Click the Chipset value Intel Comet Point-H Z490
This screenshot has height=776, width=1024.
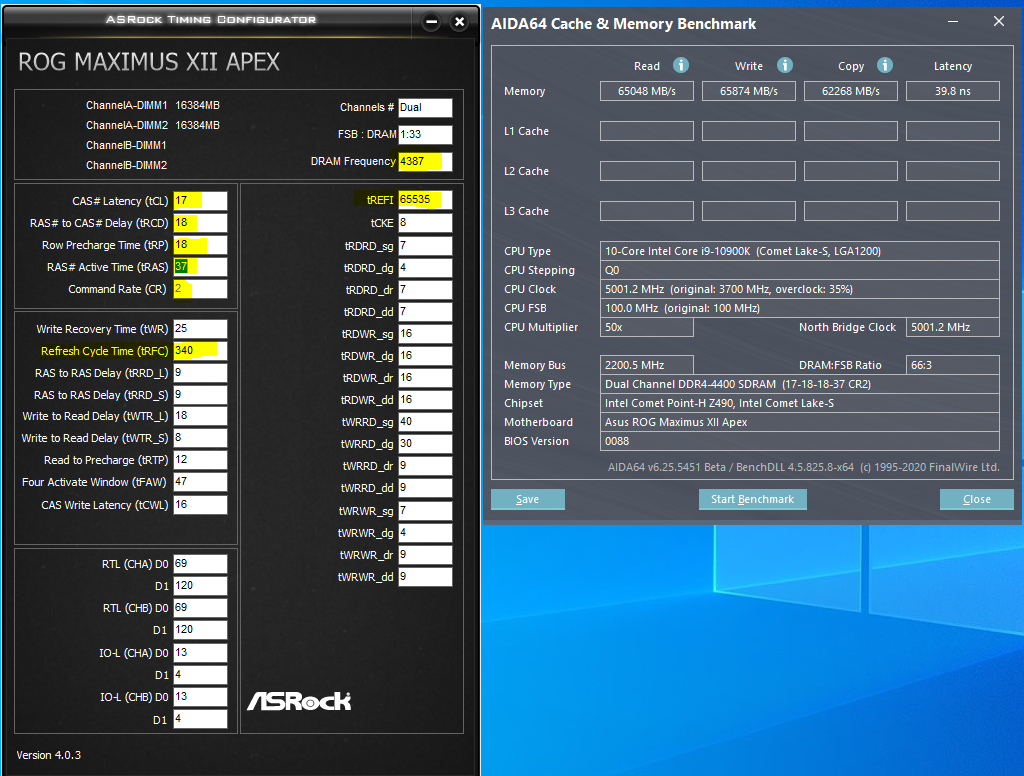tap(799, 403)
